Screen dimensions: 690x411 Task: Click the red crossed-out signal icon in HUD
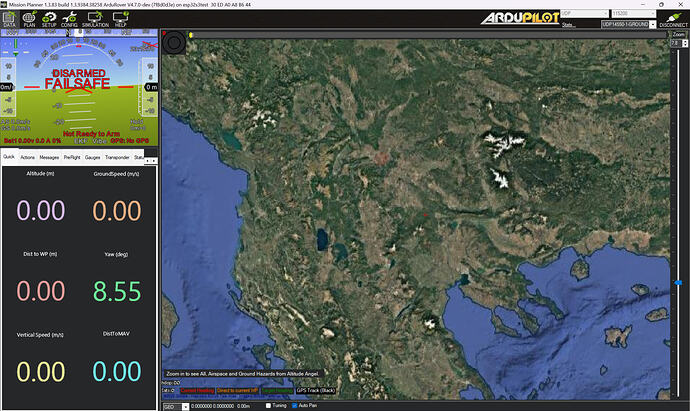point(149,45)
